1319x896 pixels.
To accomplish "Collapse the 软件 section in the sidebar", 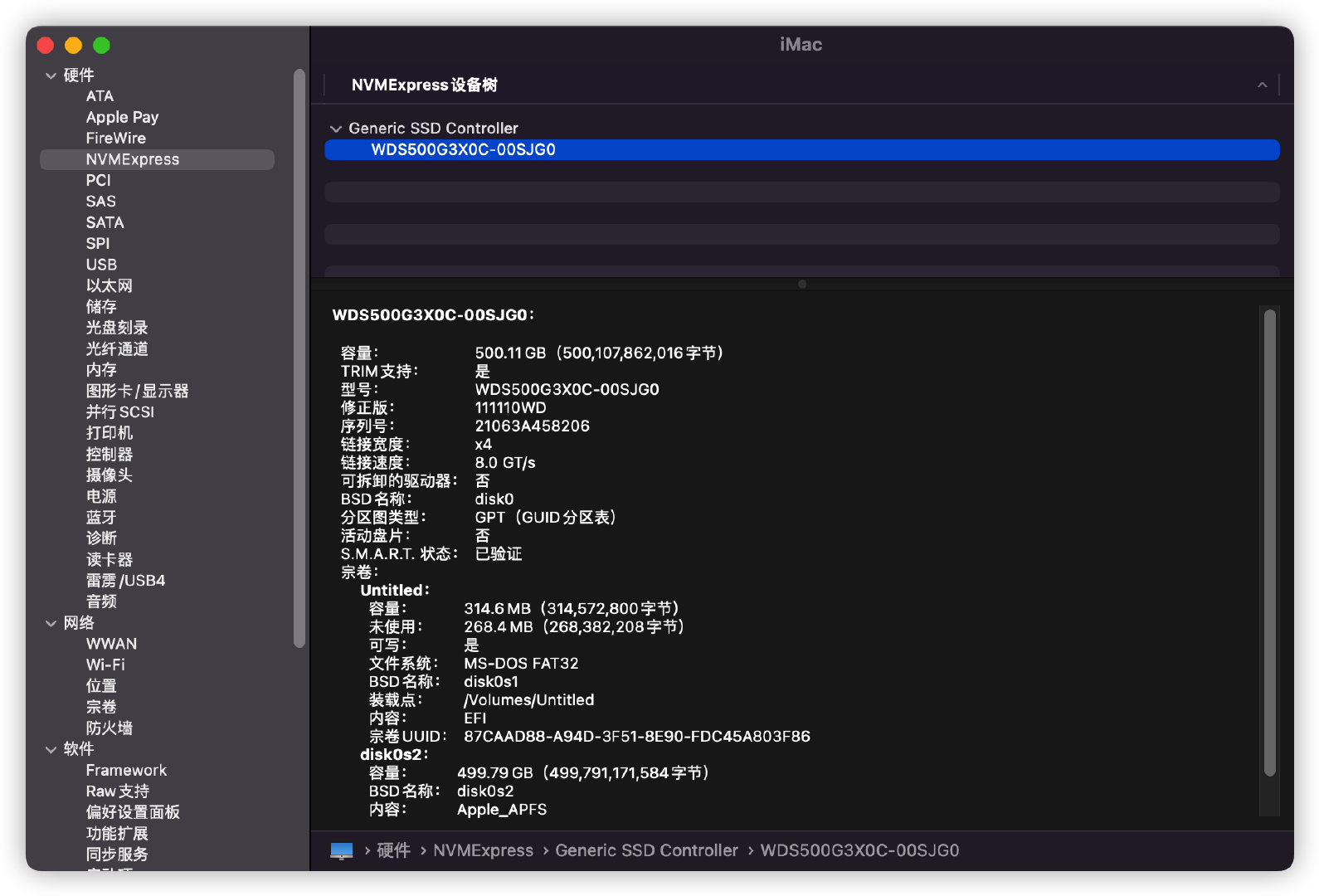I will (51, 749).
